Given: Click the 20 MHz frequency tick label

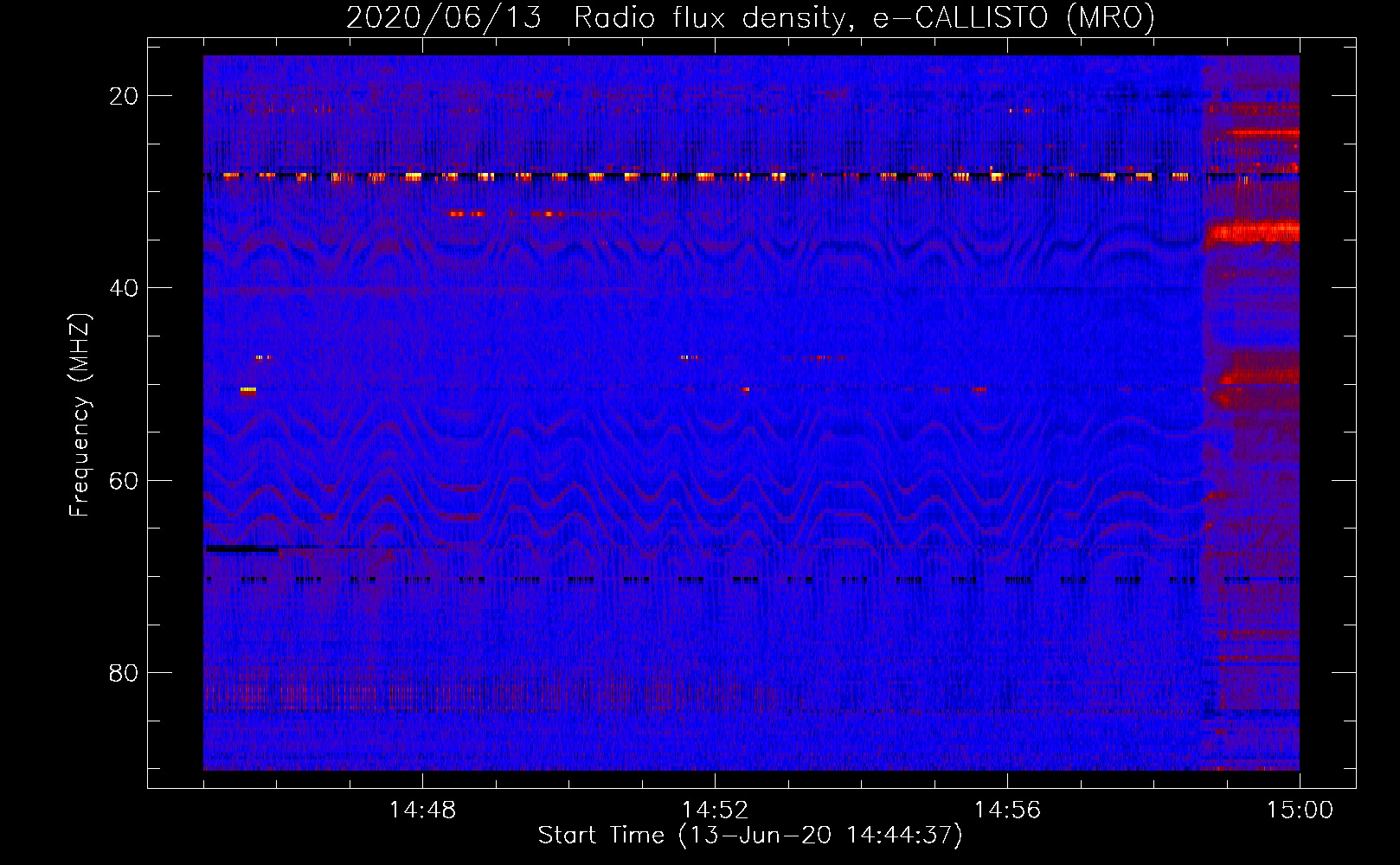Looking at the screenshot, I should coord(124,96).
